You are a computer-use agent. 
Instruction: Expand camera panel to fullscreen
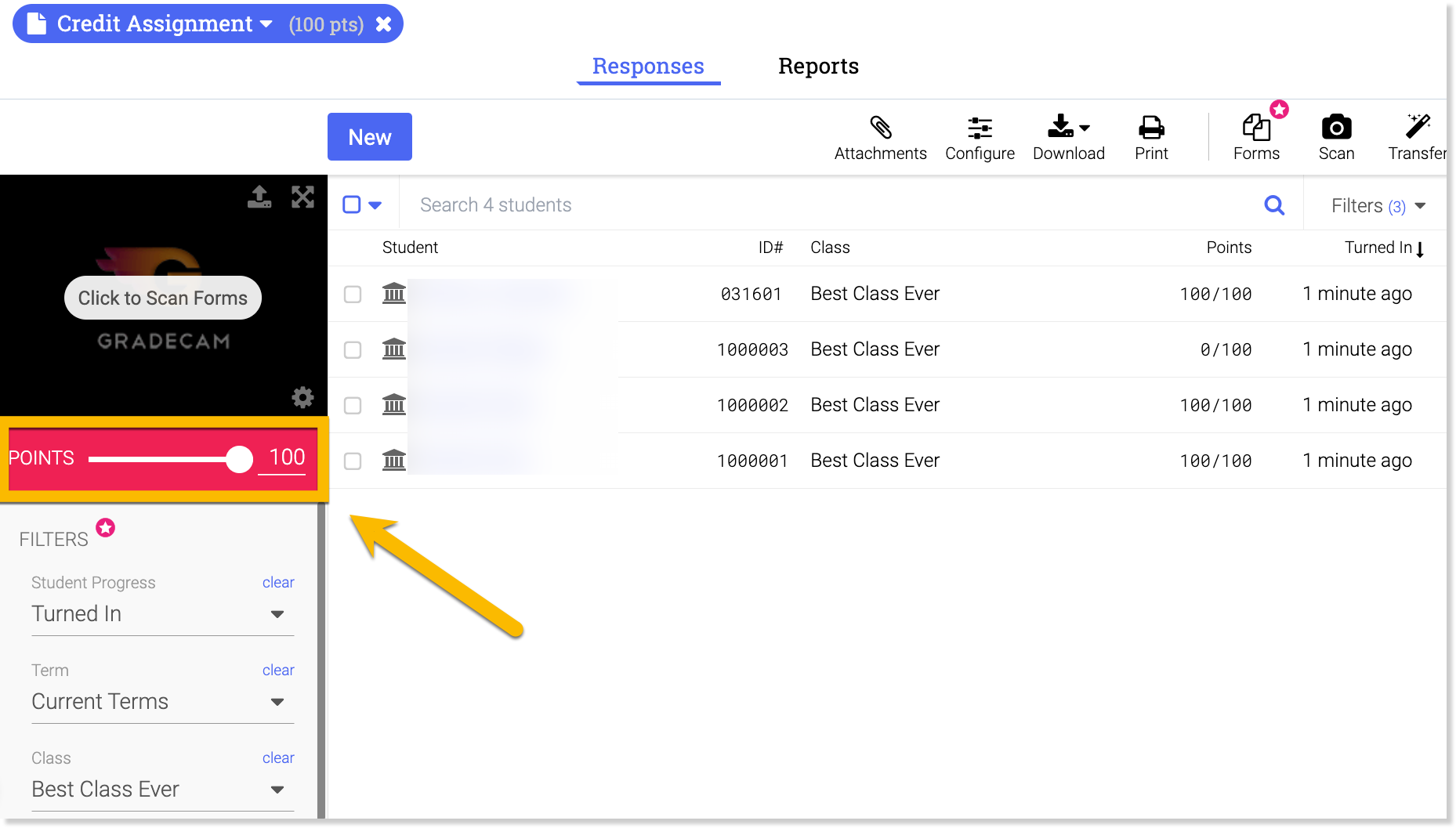click(302, 197)
